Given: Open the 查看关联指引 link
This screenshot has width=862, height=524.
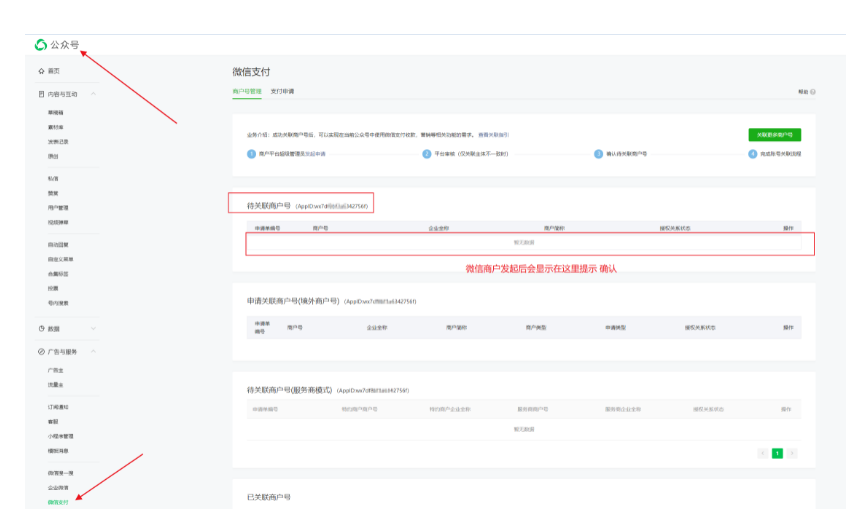Looking at the screenshot, I should click(x=493, y=135).
